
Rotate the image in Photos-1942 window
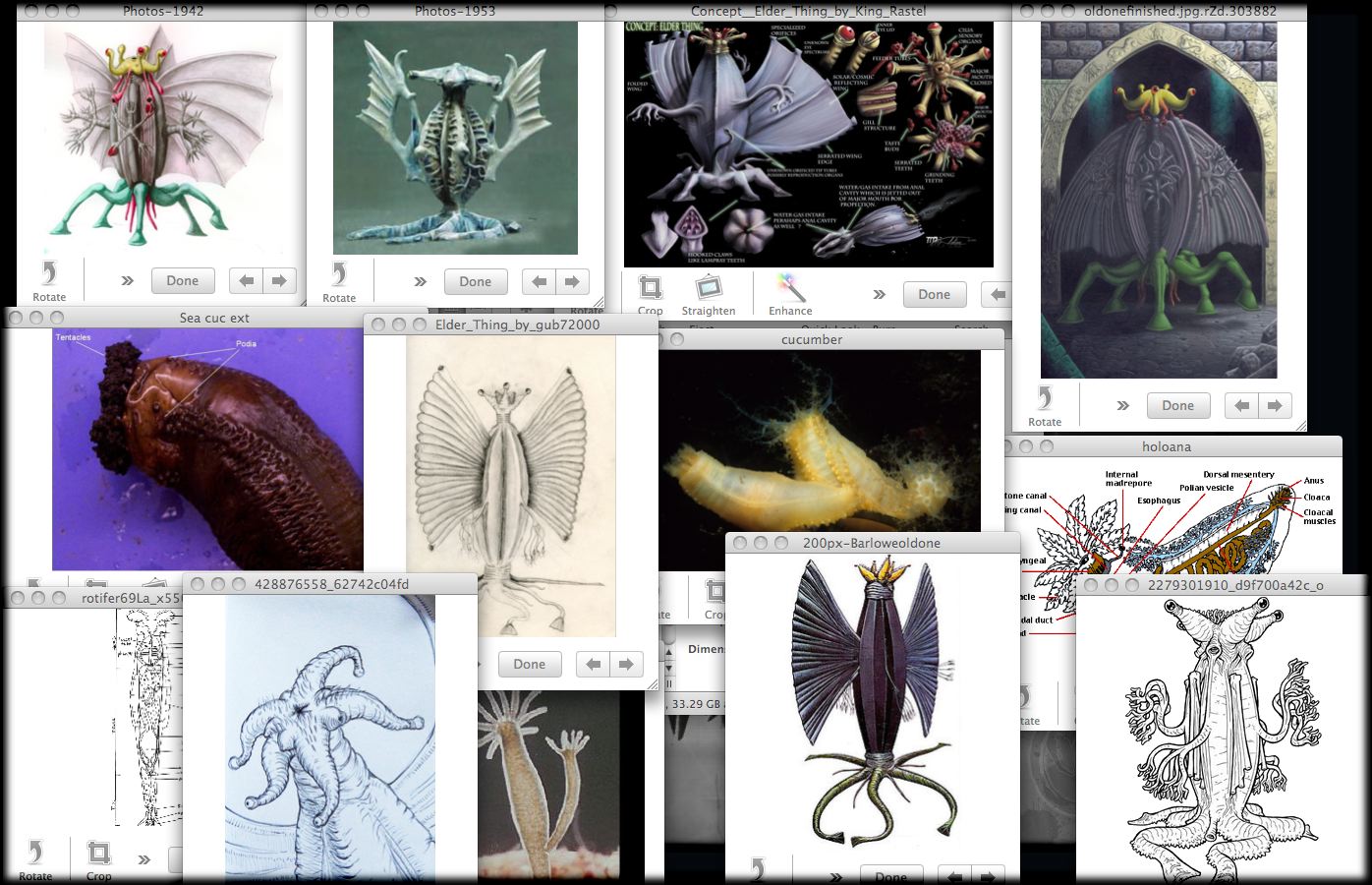coord(49,281)
